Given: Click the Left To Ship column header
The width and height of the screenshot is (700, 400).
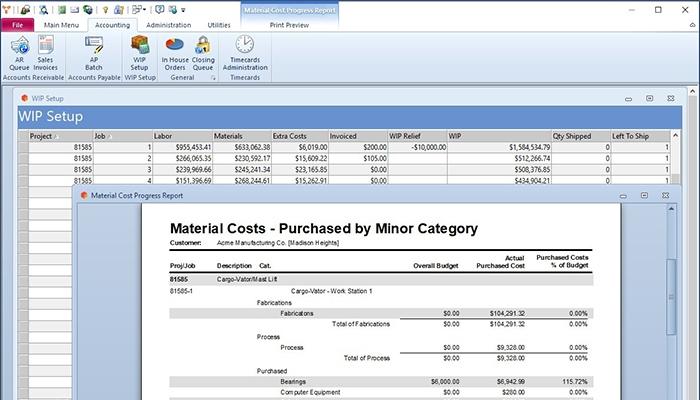Looking at the screenshot, I should 641,136.
